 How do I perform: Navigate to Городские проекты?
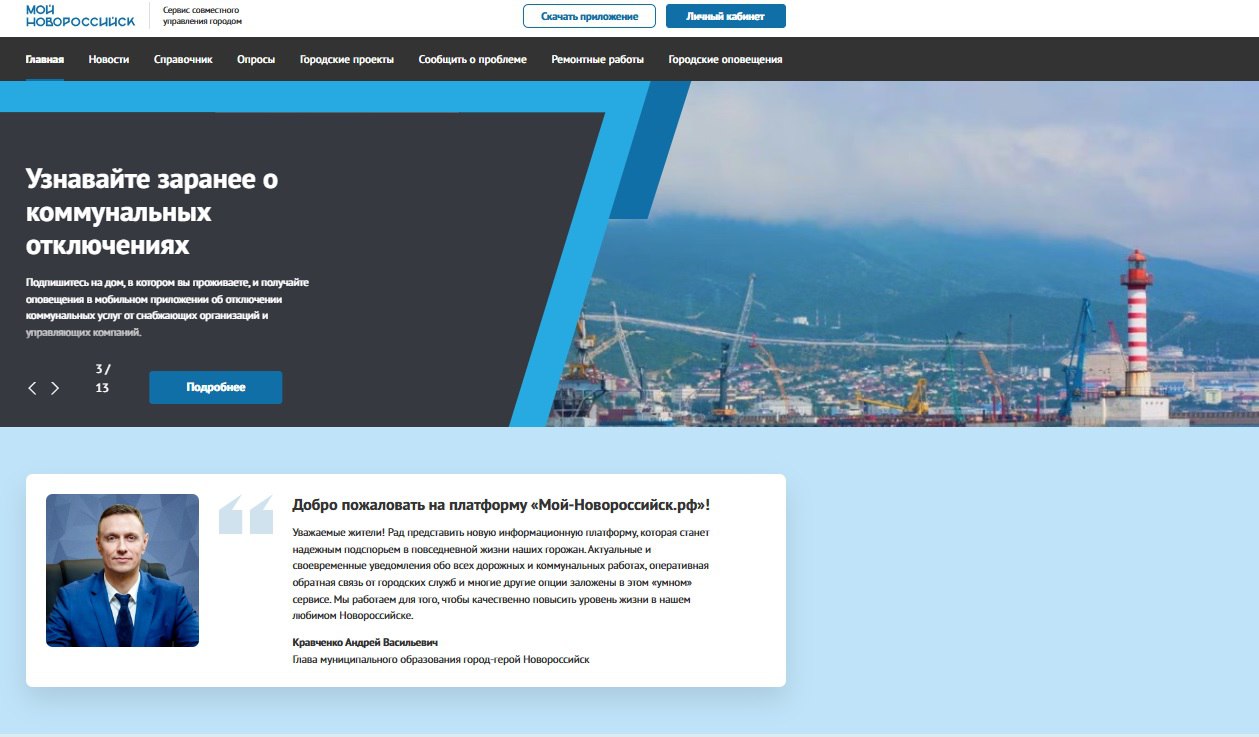(x=347, y=60)
